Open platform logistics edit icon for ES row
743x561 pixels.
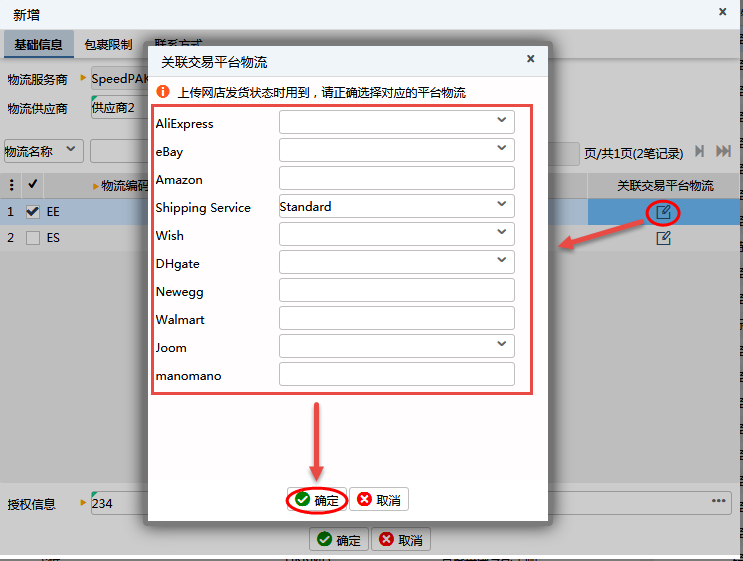click(662, 239)
